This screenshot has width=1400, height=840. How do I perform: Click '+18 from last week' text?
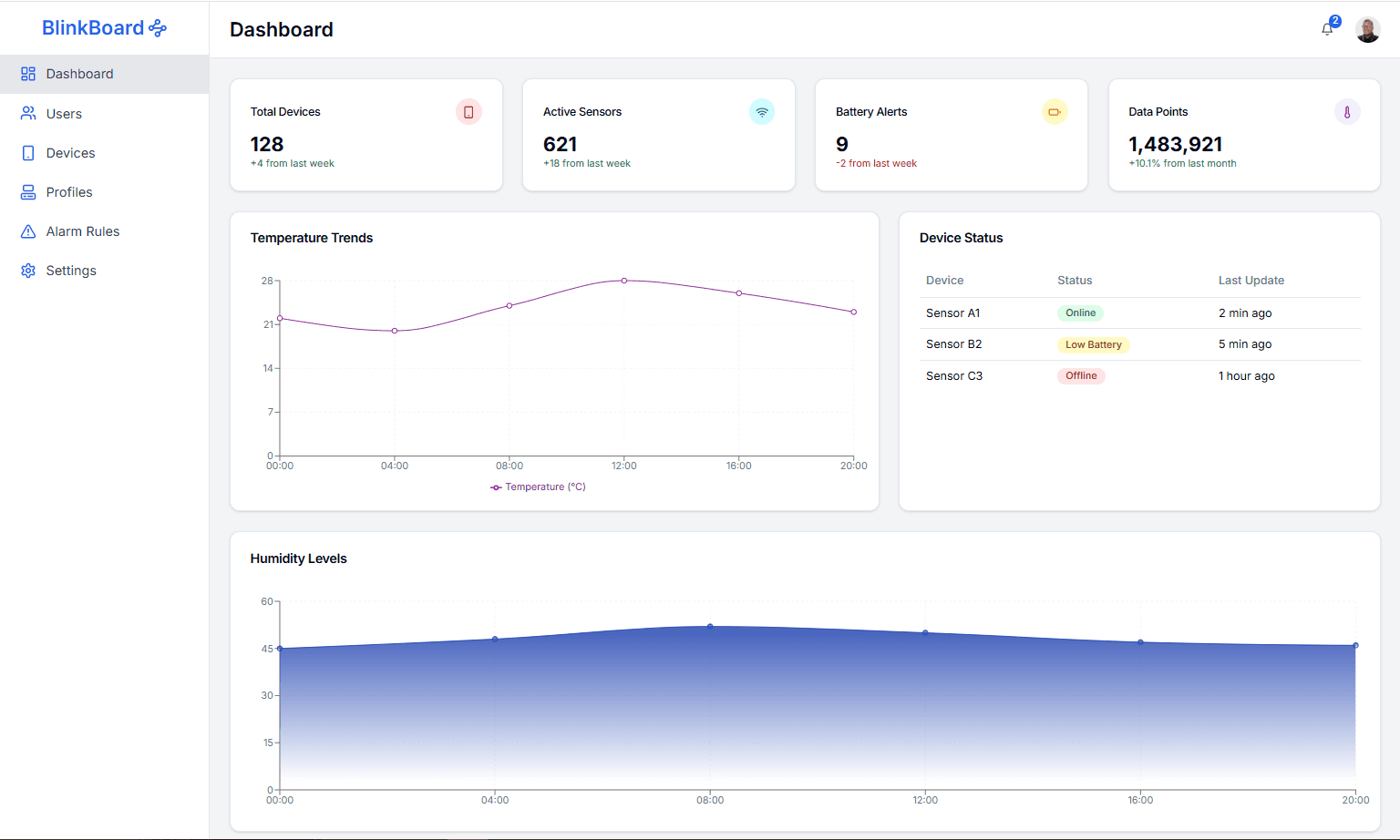coord(587,164)
